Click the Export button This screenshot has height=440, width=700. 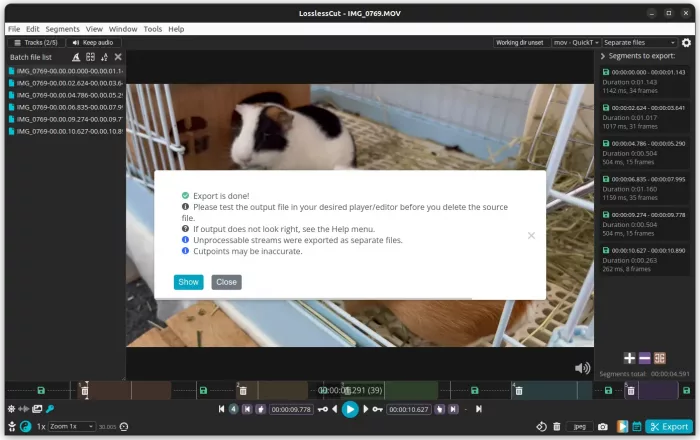(668, 426)
